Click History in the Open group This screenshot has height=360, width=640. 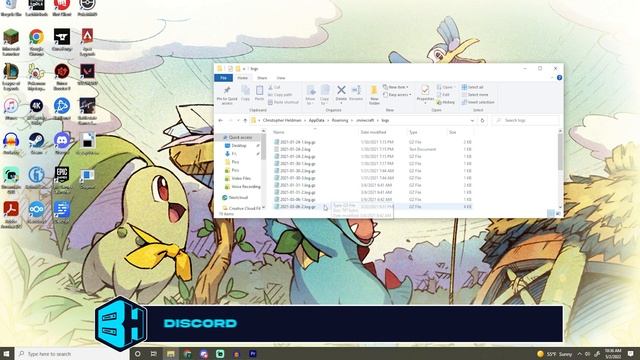[445, 102]
